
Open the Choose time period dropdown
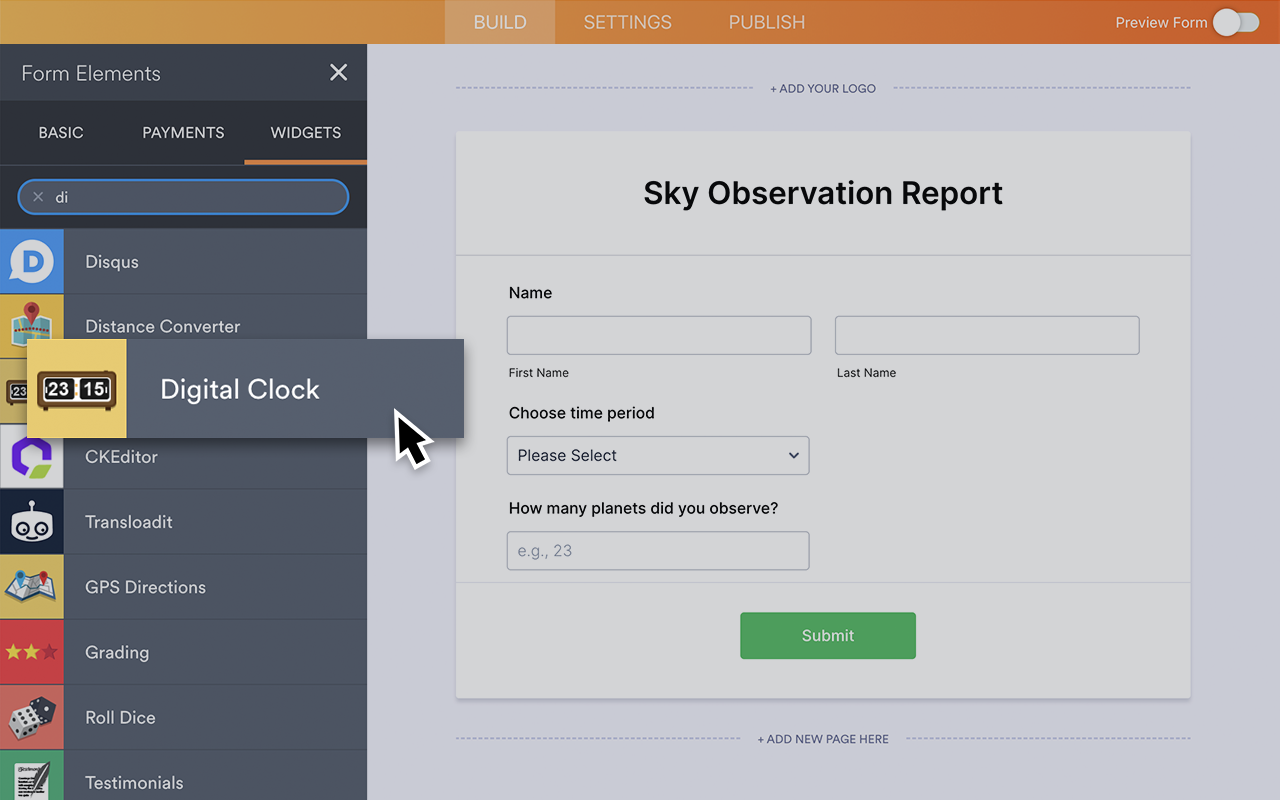(658, 455)
